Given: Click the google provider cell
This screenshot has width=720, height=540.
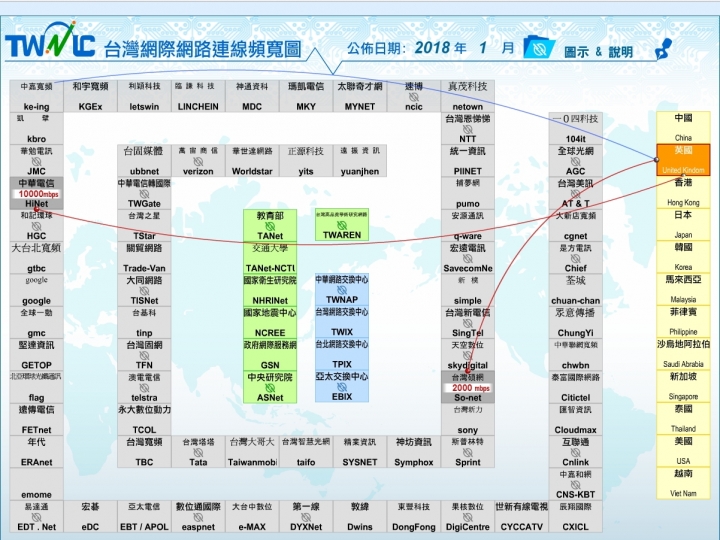Looking at the screenshot, I should pos(37,291).
